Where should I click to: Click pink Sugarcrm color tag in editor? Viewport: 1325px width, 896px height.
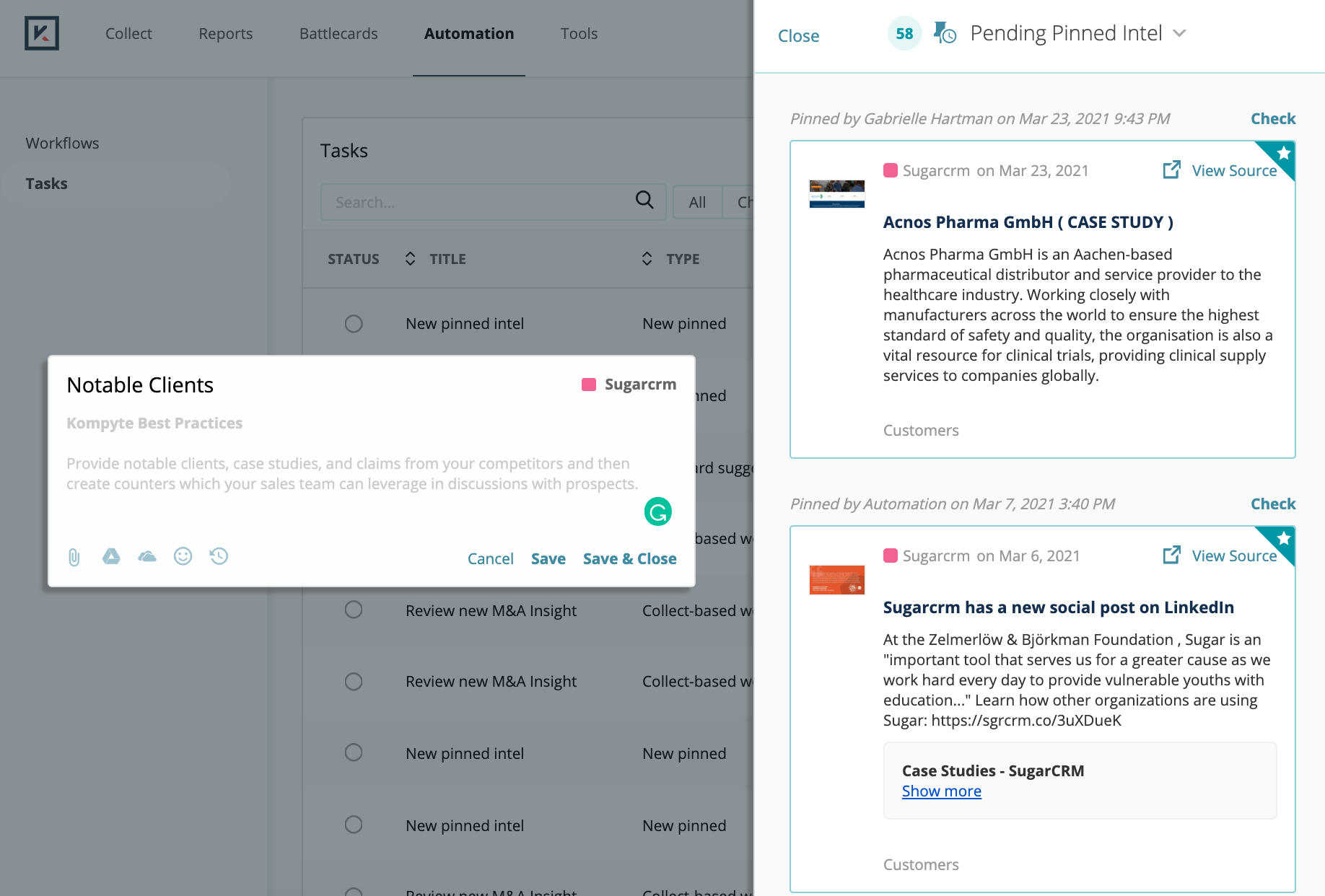tap(589, 385)
